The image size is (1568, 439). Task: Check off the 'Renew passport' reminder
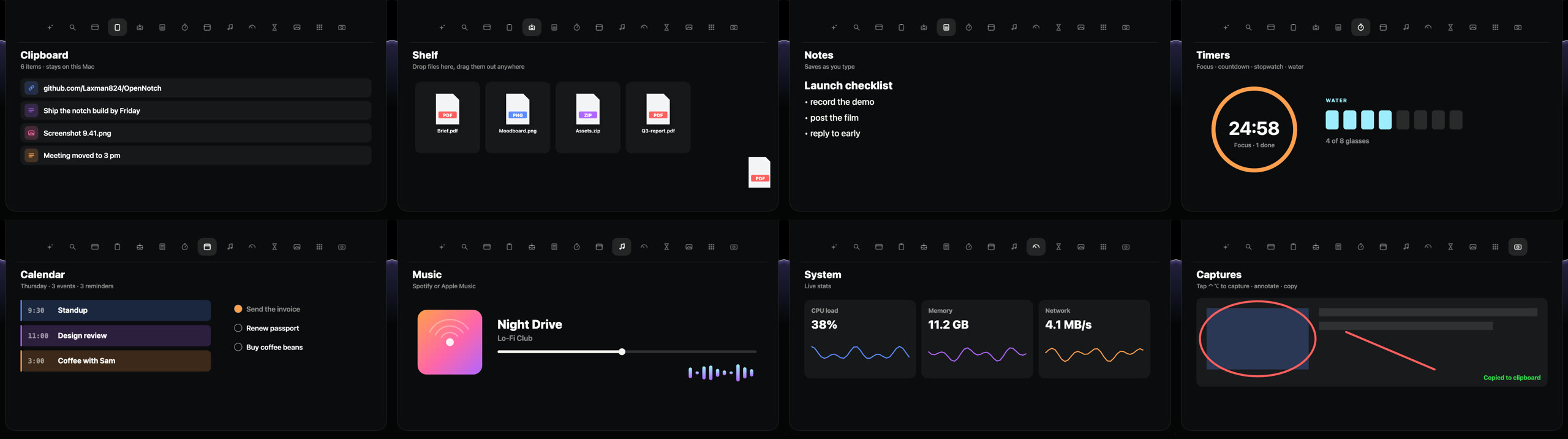(x=238, y=328)
